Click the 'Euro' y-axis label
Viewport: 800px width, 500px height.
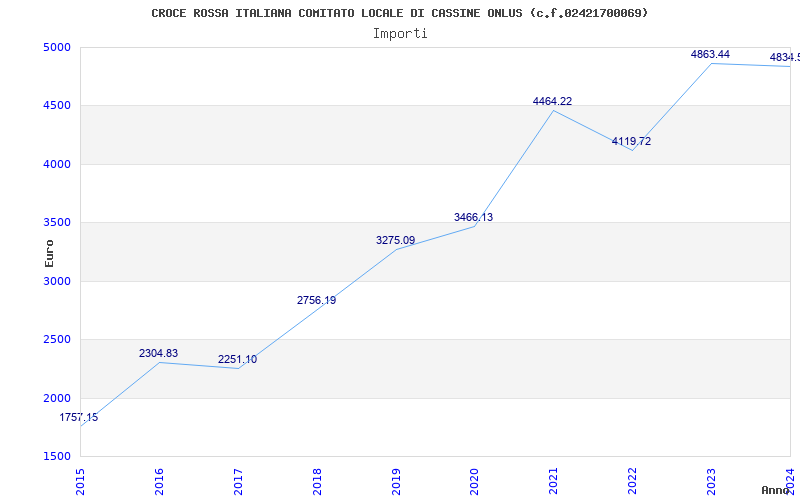point(49,253)
